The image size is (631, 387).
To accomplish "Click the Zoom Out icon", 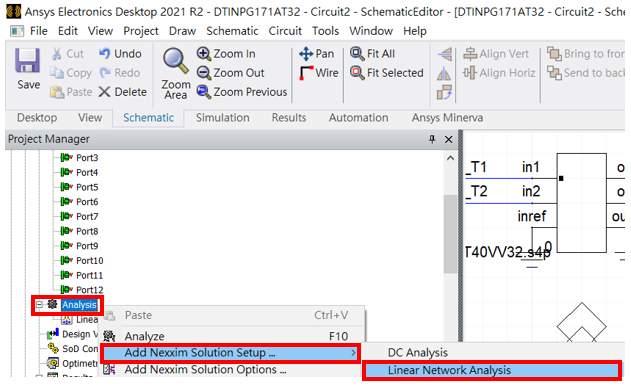I will (204, 73).
